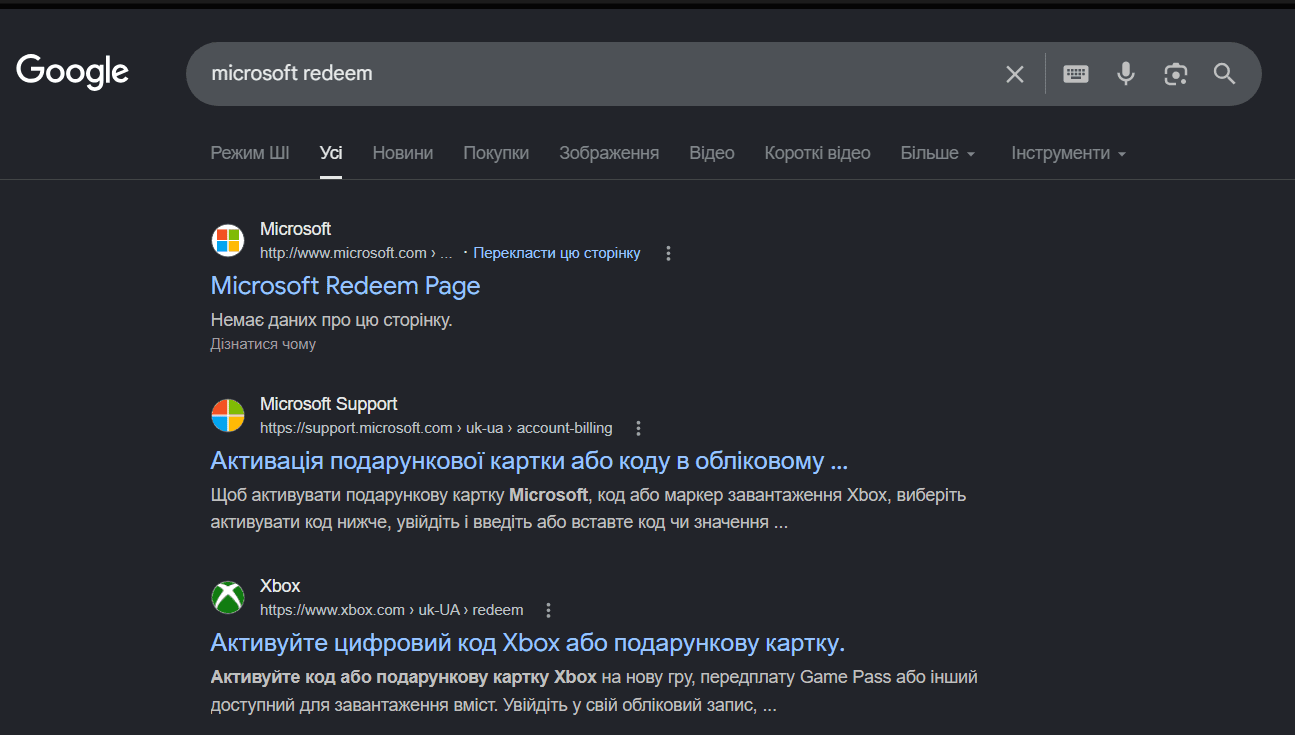Click support.microsoft.com account-billing URL

click(436, 428)
